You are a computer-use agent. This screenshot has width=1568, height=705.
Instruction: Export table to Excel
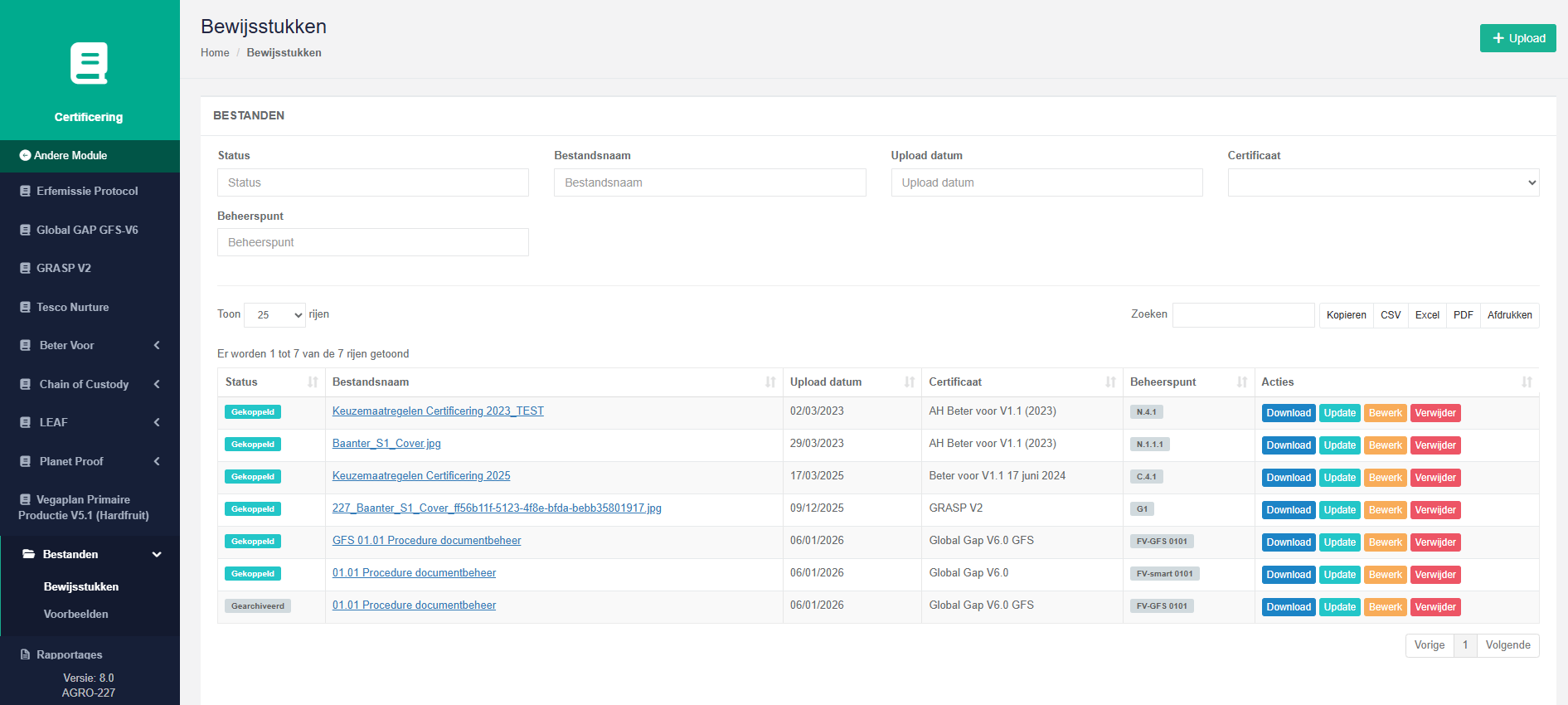tap(1427, 315)
